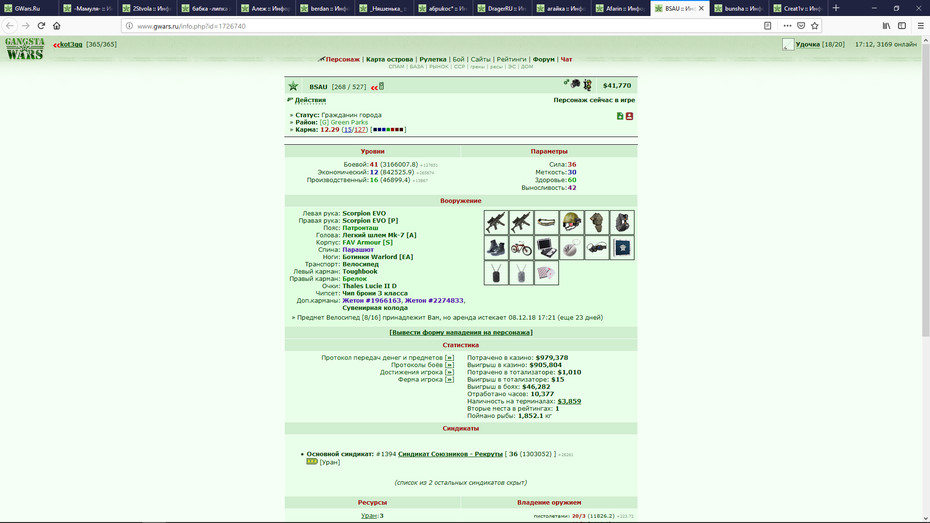Open the Рейтинги menu item
The width and height of the screenshot is (930, 523).
click(x=511, y=59)
